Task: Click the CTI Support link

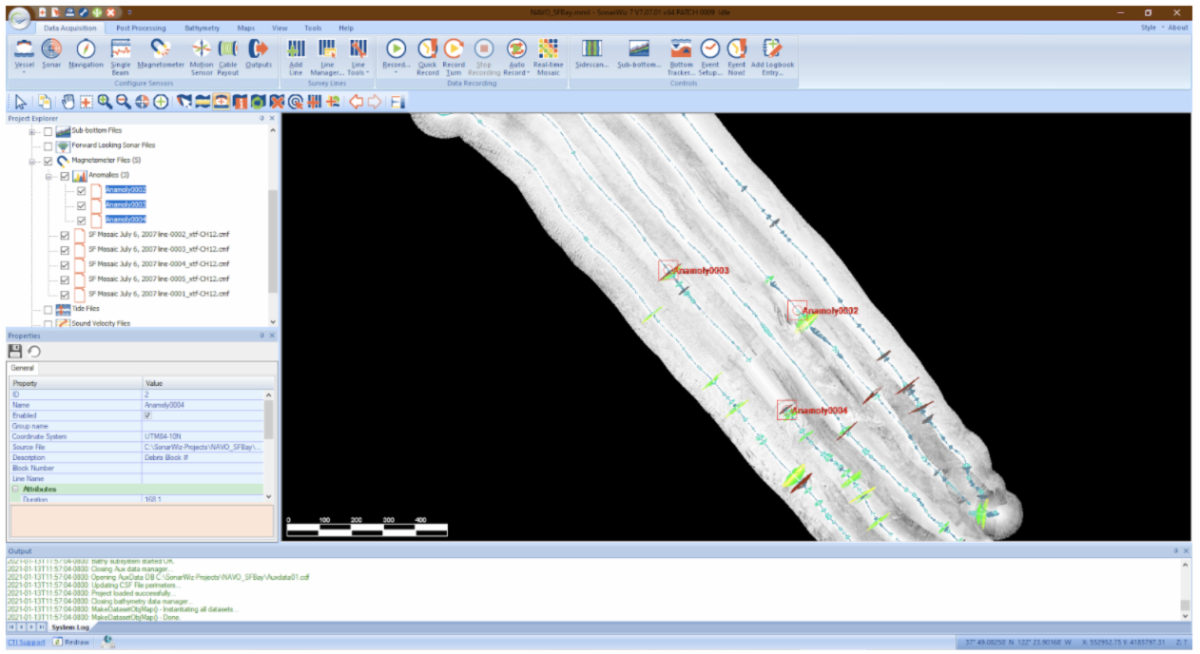Action: tap(26, 641)
